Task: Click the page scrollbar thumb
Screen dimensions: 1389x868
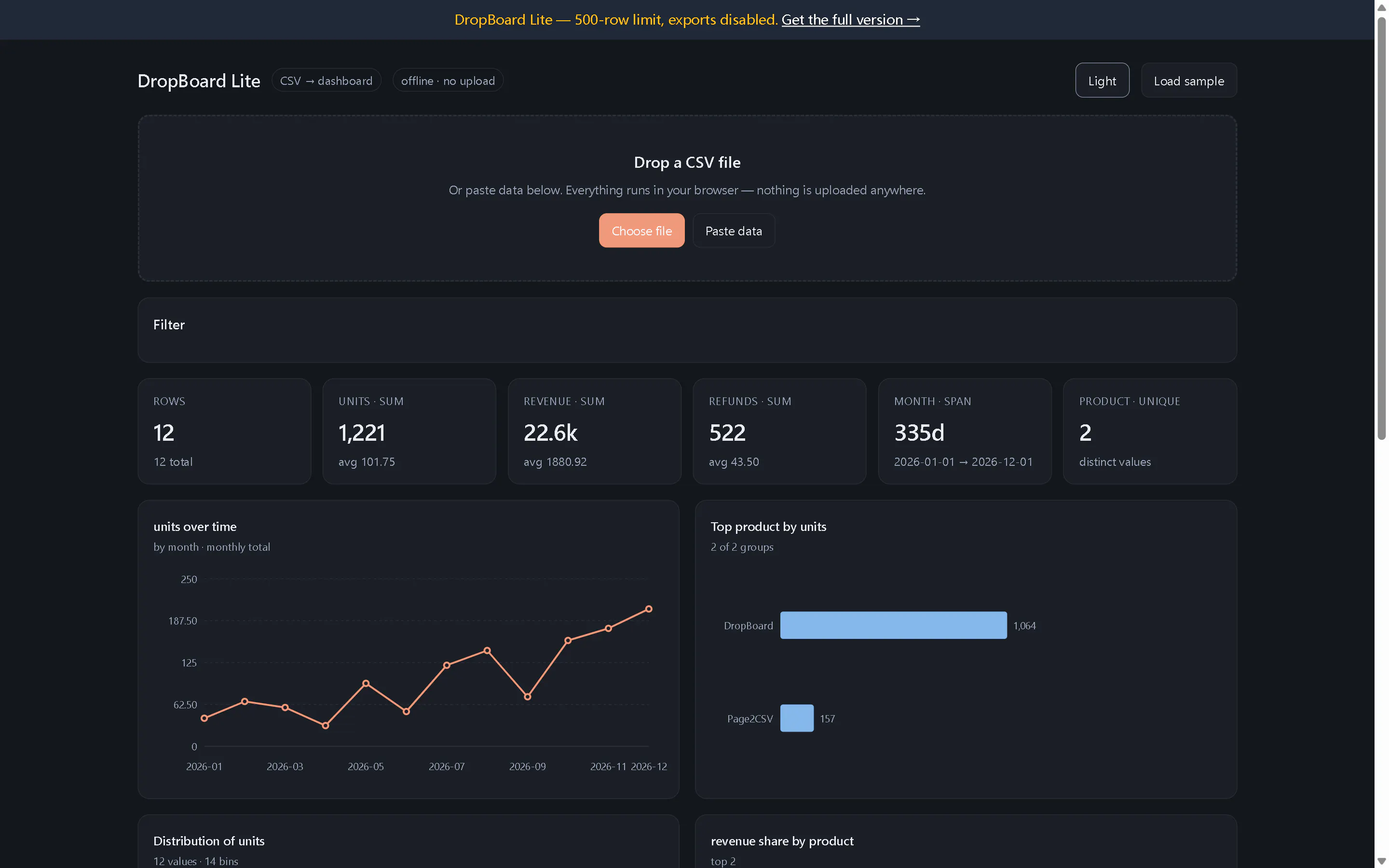Action: tap(1382, 229)
